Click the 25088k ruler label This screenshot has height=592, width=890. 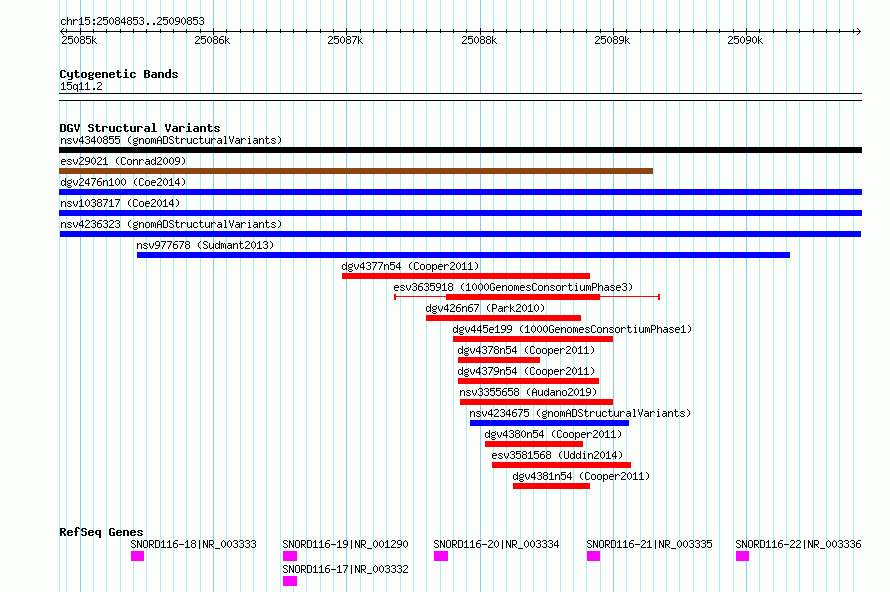(x=479, y=40)
